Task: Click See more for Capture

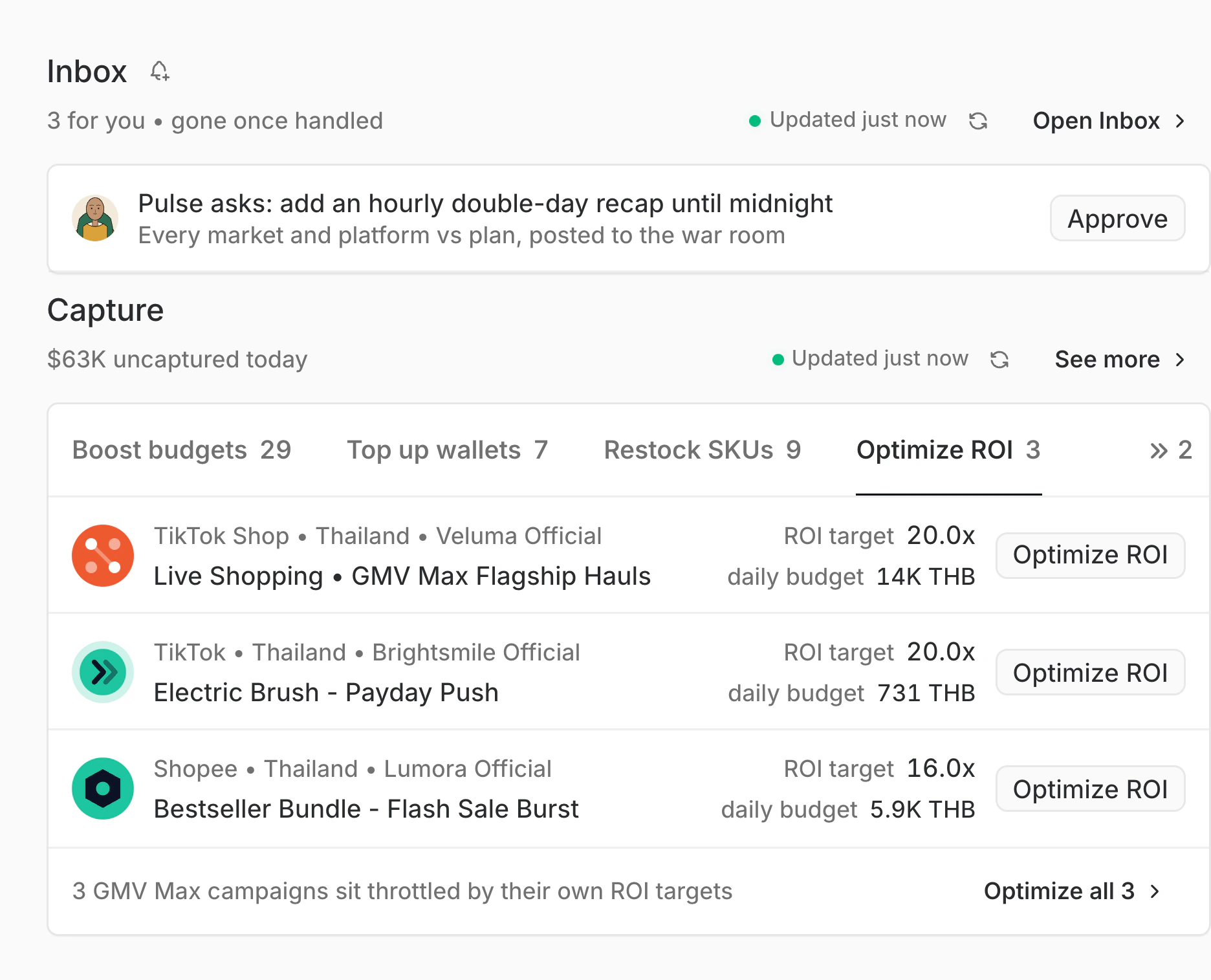Action: (x=1120, y=360)
